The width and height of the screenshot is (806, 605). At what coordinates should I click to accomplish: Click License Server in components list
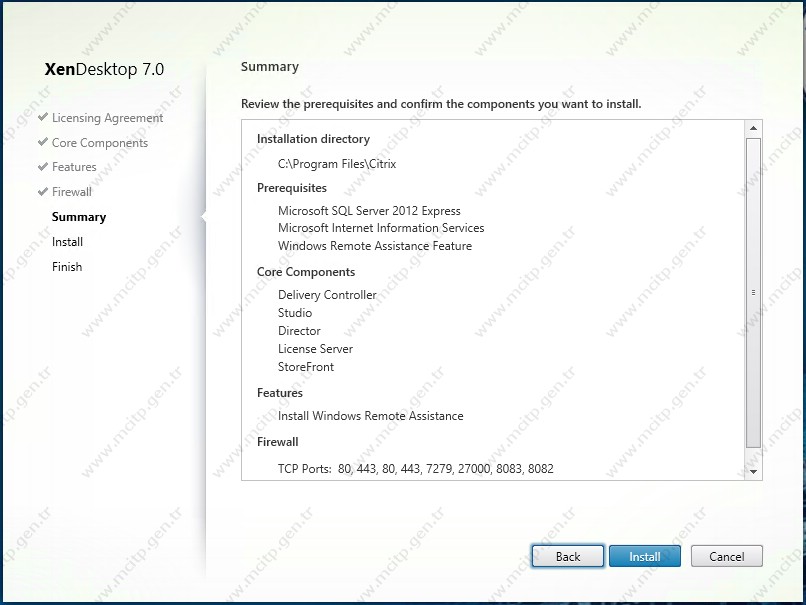[x=315, y=349]
